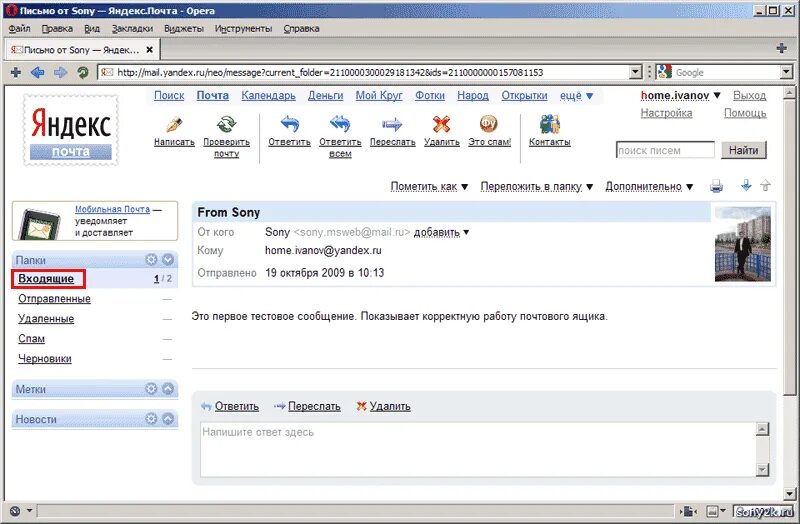This screenshot has height=524, width=800.
Task: Click into the Напишите ответ здесь field
Action: point(478,450)
